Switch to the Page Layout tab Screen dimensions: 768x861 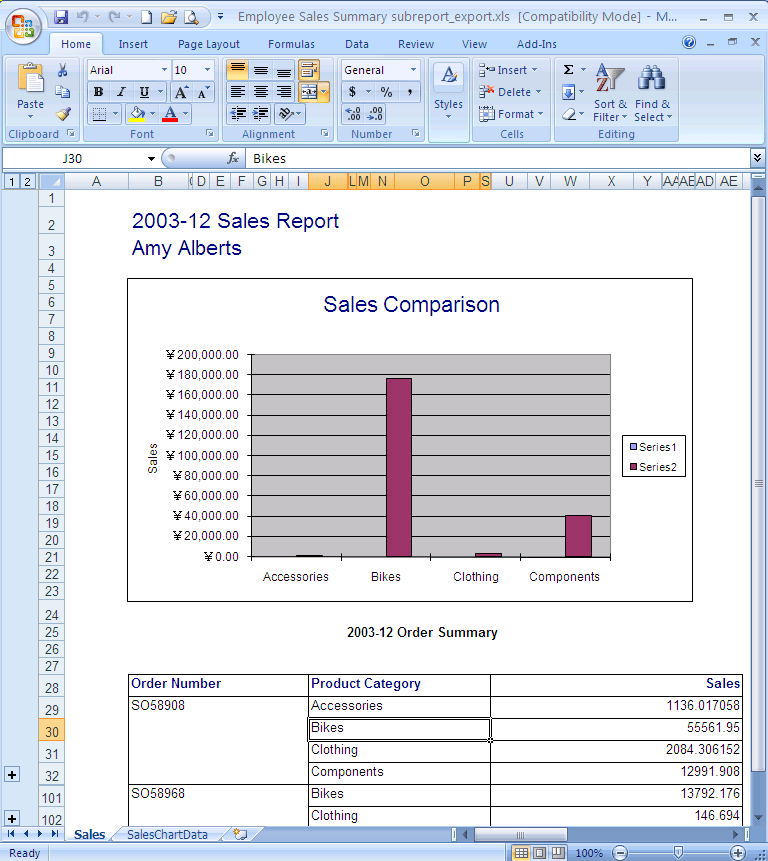209,44
